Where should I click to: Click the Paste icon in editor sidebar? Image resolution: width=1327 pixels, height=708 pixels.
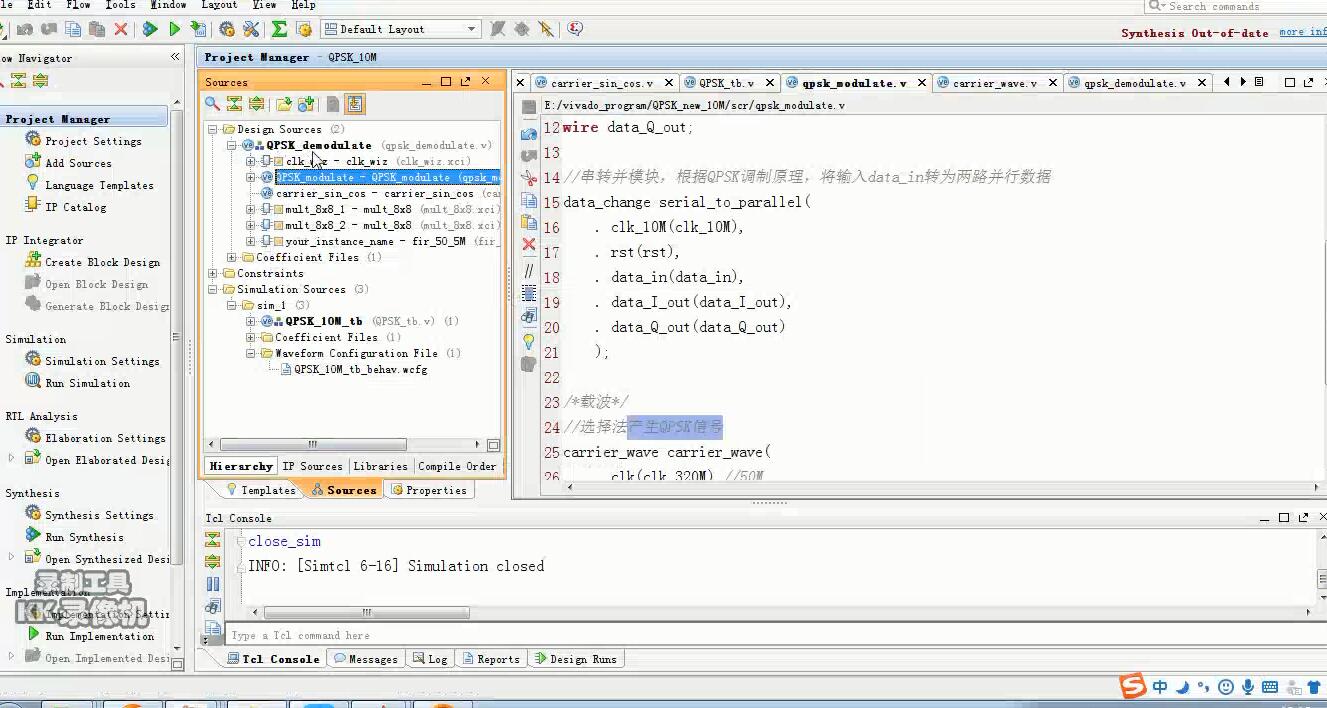[529, 222]
